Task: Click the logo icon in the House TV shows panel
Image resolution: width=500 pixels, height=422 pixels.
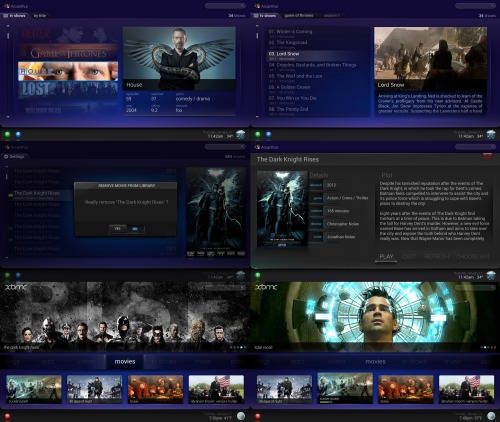Action: (6, 6)
